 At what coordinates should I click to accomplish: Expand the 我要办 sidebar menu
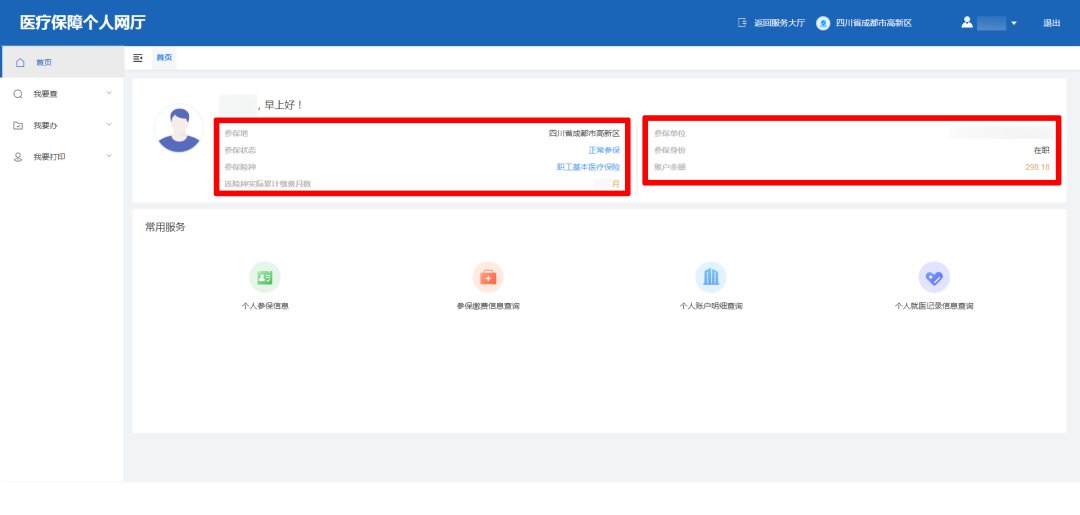click(60, 125)
